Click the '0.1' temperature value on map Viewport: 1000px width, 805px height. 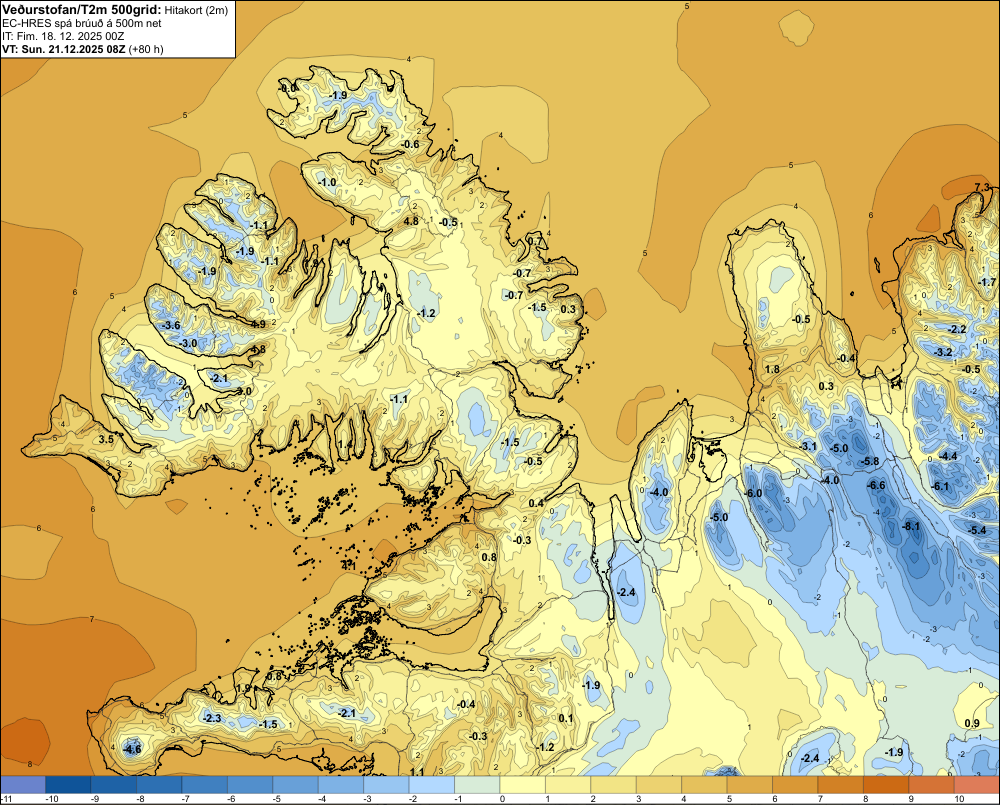click(566, 718)
